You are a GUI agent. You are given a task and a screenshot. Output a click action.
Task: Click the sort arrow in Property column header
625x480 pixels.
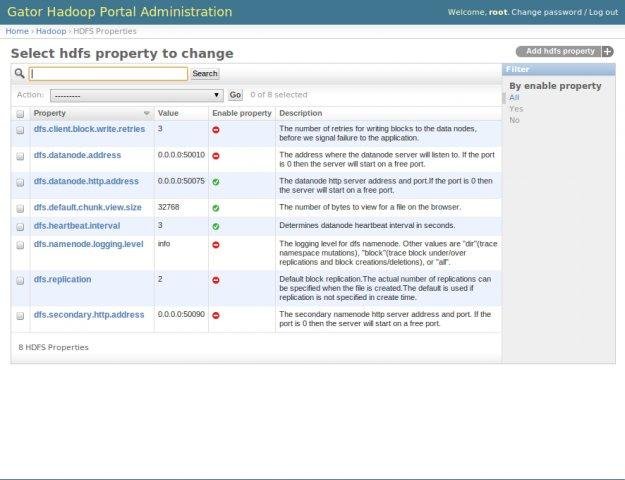click(147, 114)
